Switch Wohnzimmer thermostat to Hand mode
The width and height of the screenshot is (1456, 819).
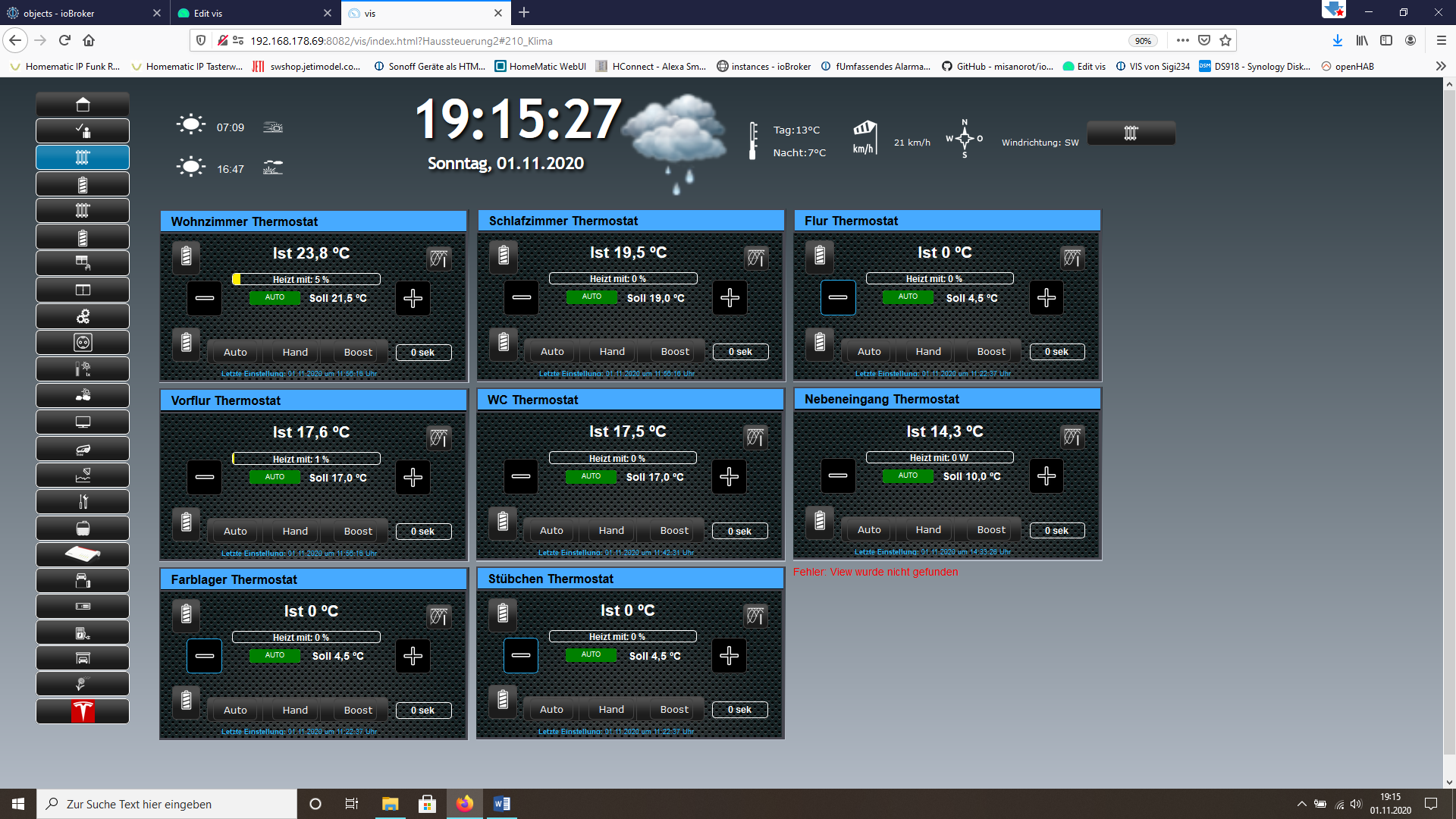(295, 353)
